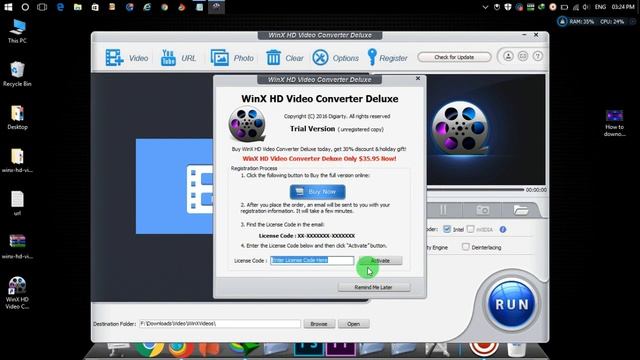Click the preview playback progress slider
640x360 pixels.
click(475, 190)
